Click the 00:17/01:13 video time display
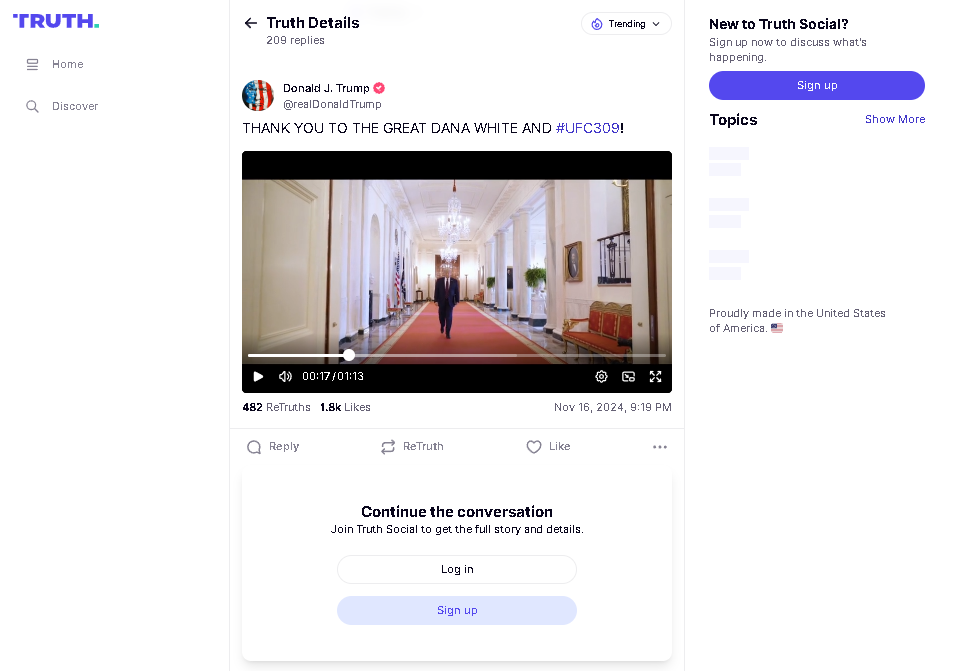This screenshot has width=968, height=671. click(333, 377)
